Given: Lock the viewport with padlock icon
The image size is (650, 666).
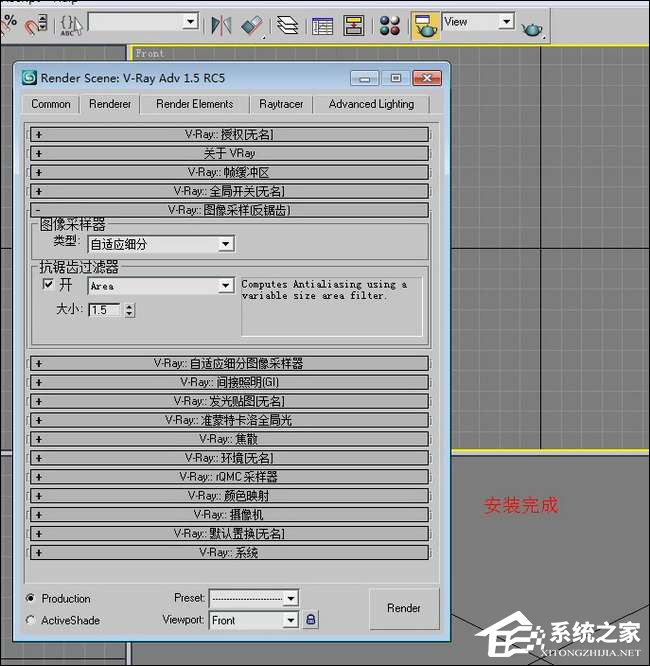Looking at the screenshot, I should (x=311, y=619).
